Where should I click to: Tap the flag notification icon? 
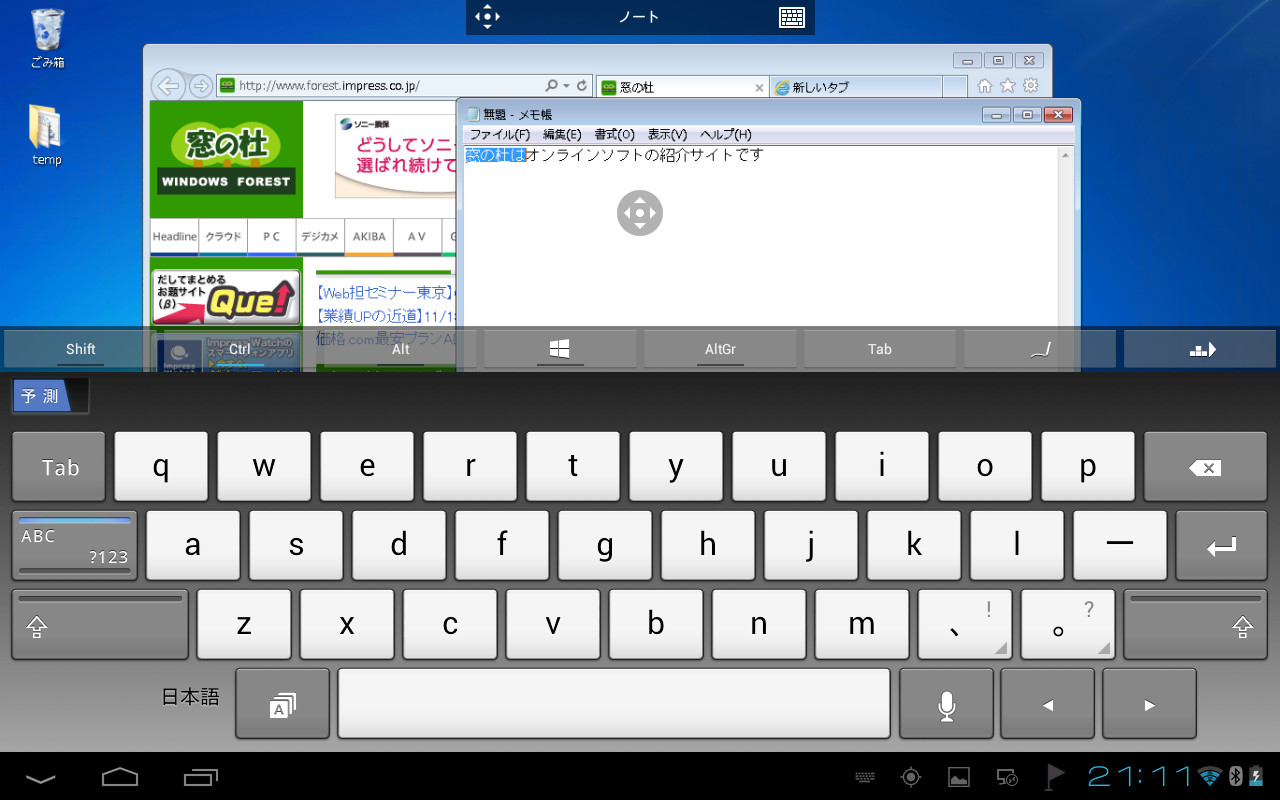1056,777
